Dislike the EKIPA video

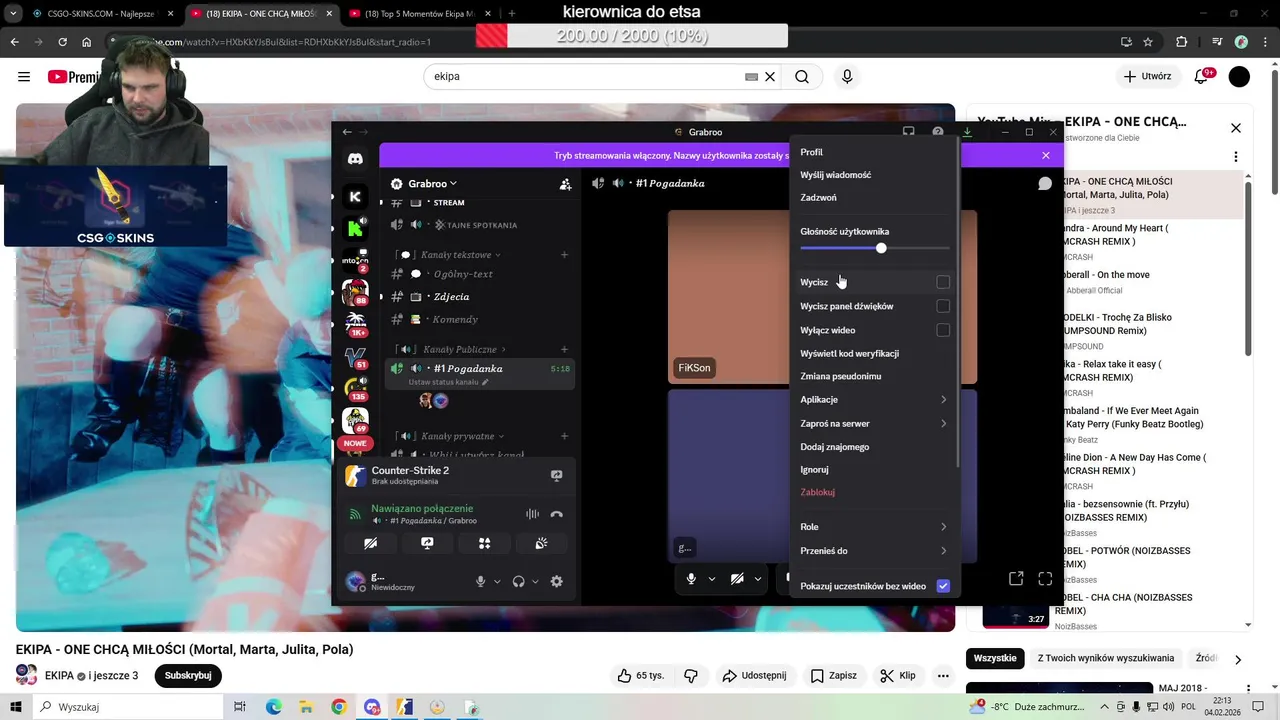coord(690,675)
